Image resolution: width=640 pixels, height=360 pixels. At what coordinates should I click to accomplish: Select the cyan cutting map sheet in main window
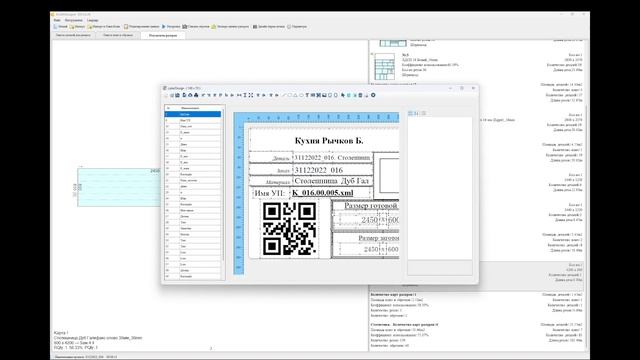coord(119,187)
